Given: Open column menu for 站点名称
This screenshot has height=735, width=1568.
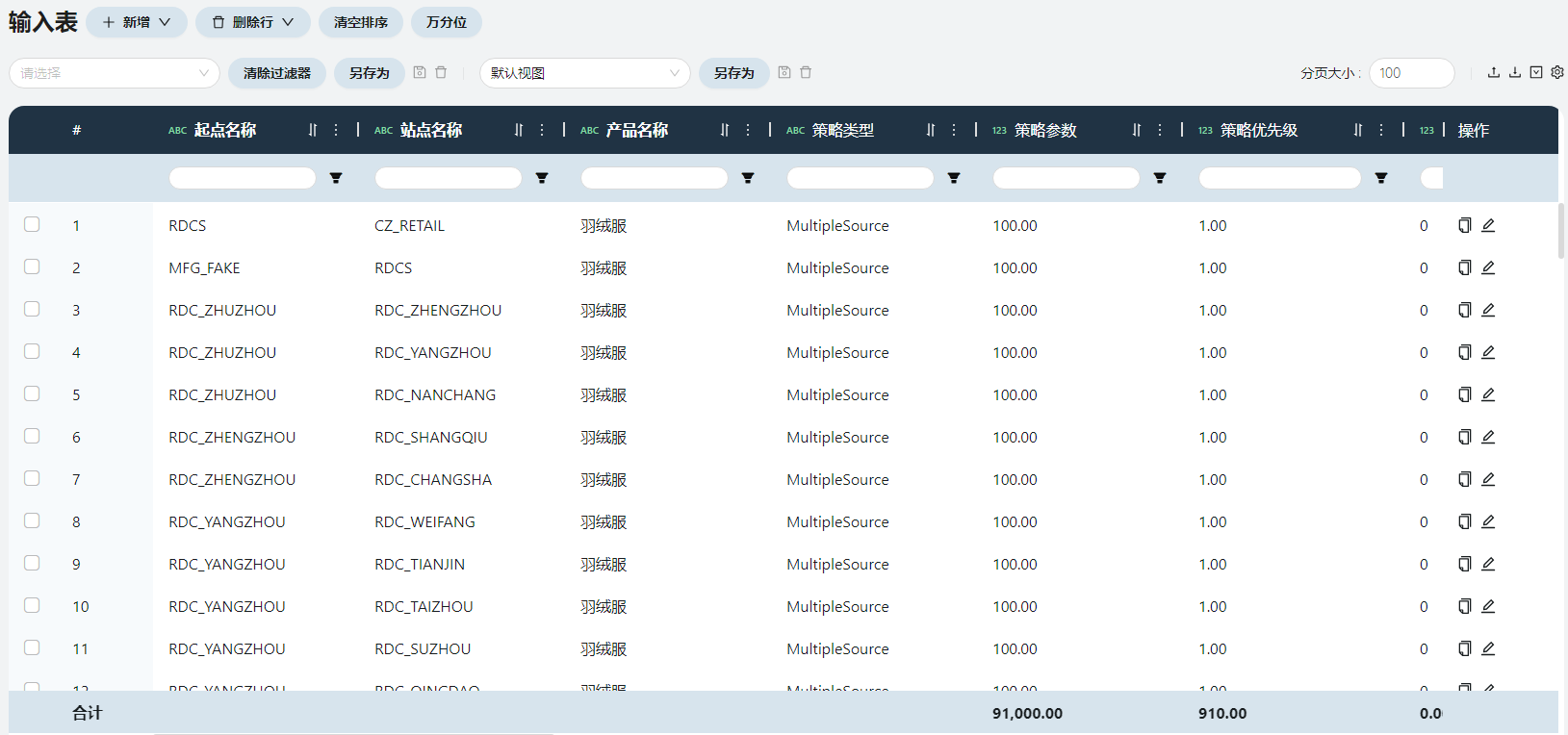Looking at the screenshot, I should [x=542, y=130].
